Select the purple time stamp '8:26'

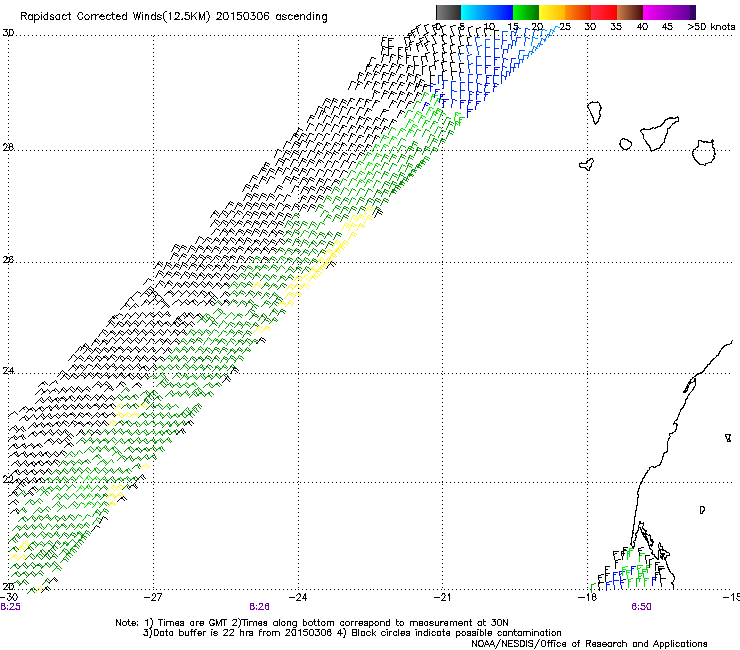259,607
